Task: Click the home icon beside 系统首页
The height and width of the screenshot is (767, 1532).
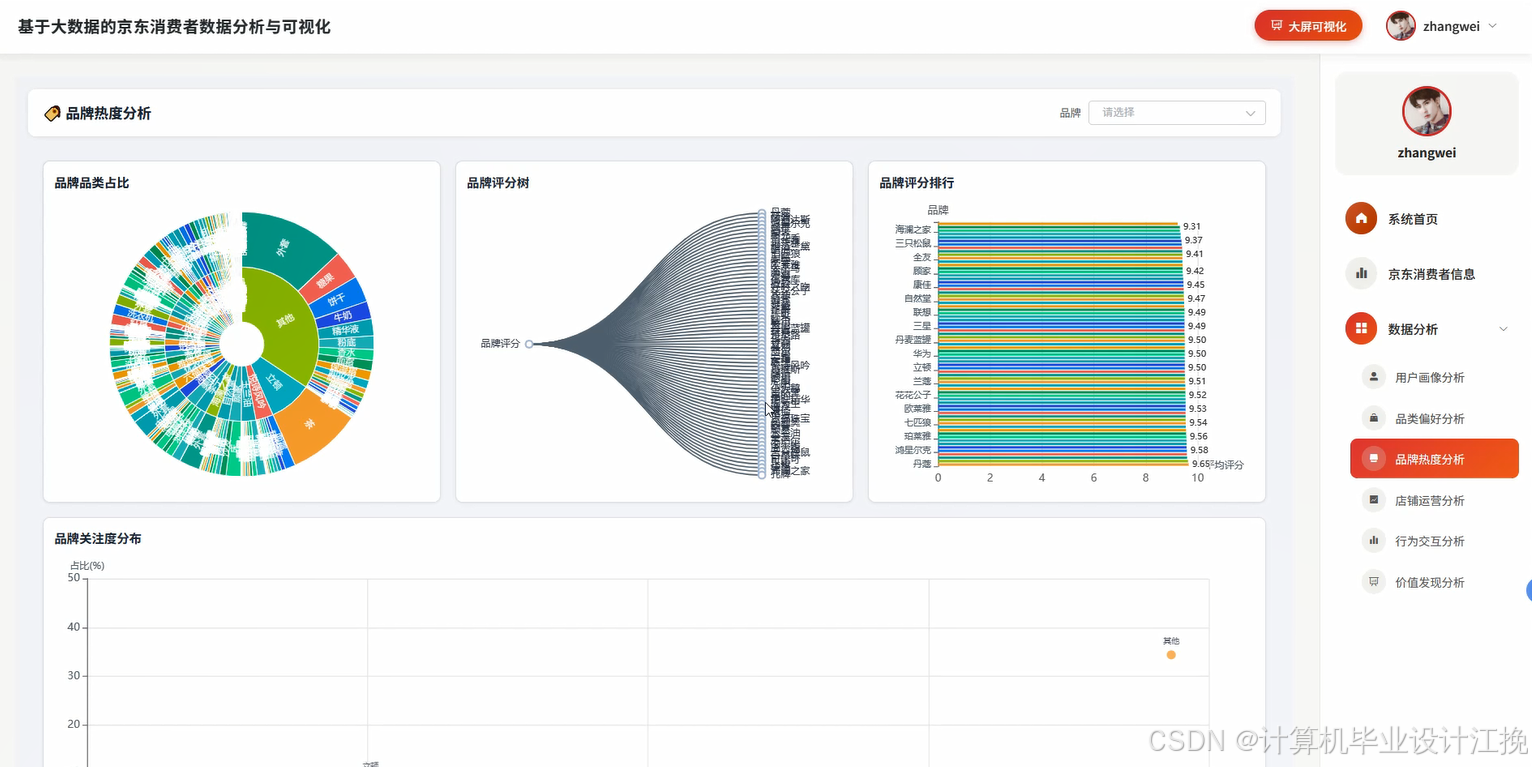Action: point(1361,219)
